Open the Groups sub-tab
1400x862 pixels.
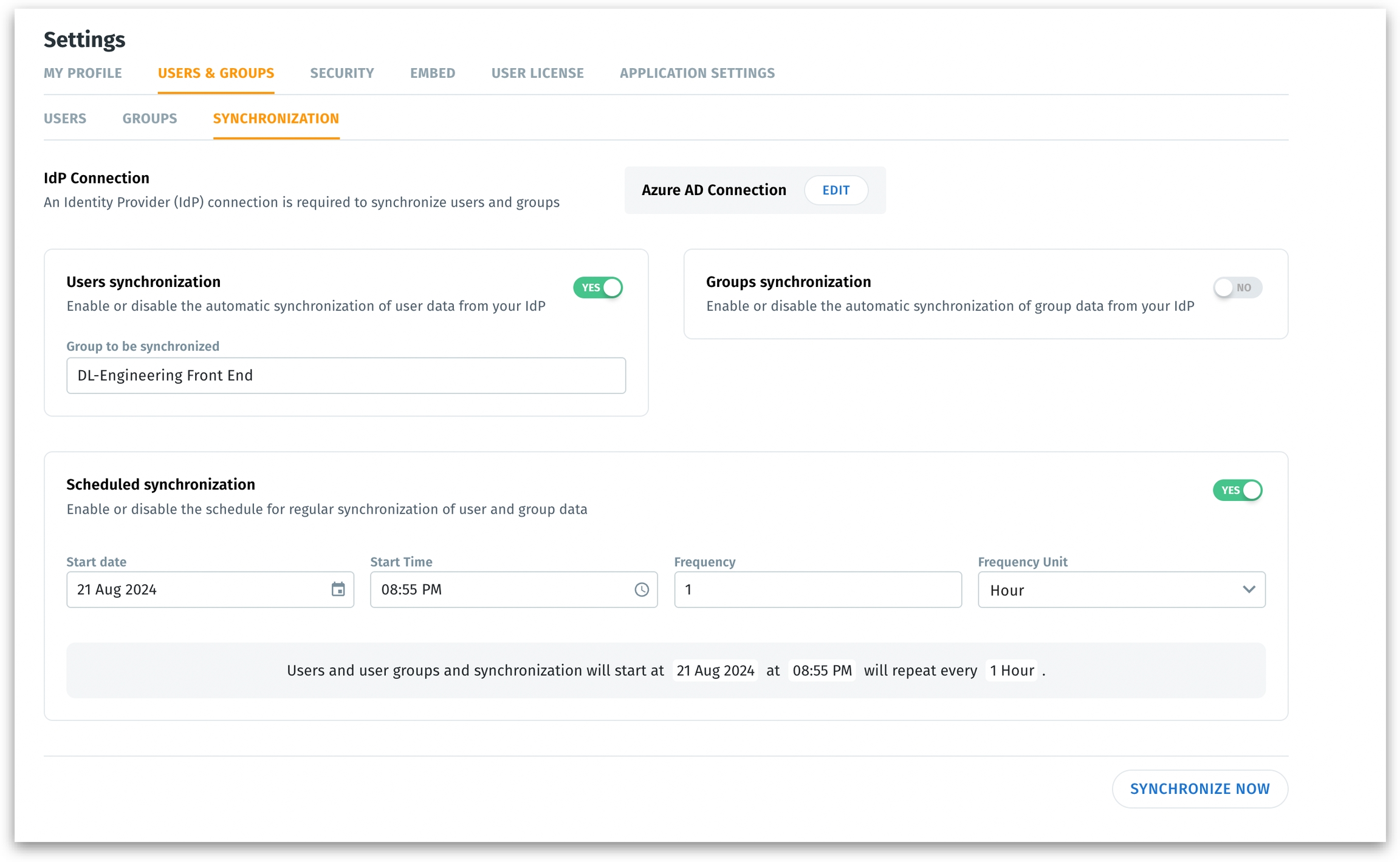pyautogui.click(x=149, y=119)
